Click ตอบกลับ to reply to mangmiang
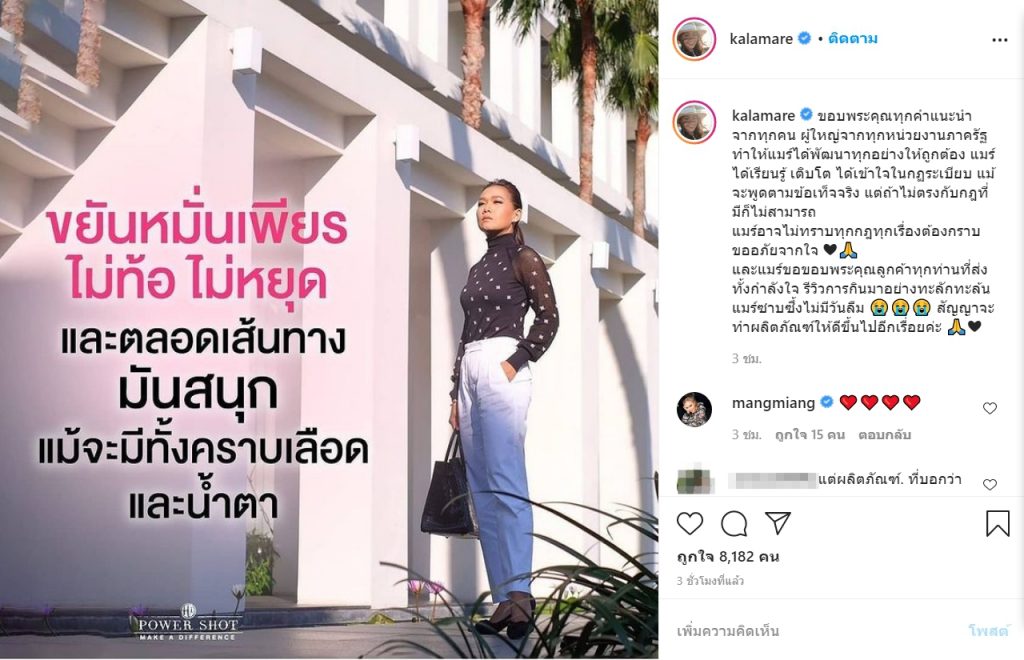 click(x=884, y=435)
